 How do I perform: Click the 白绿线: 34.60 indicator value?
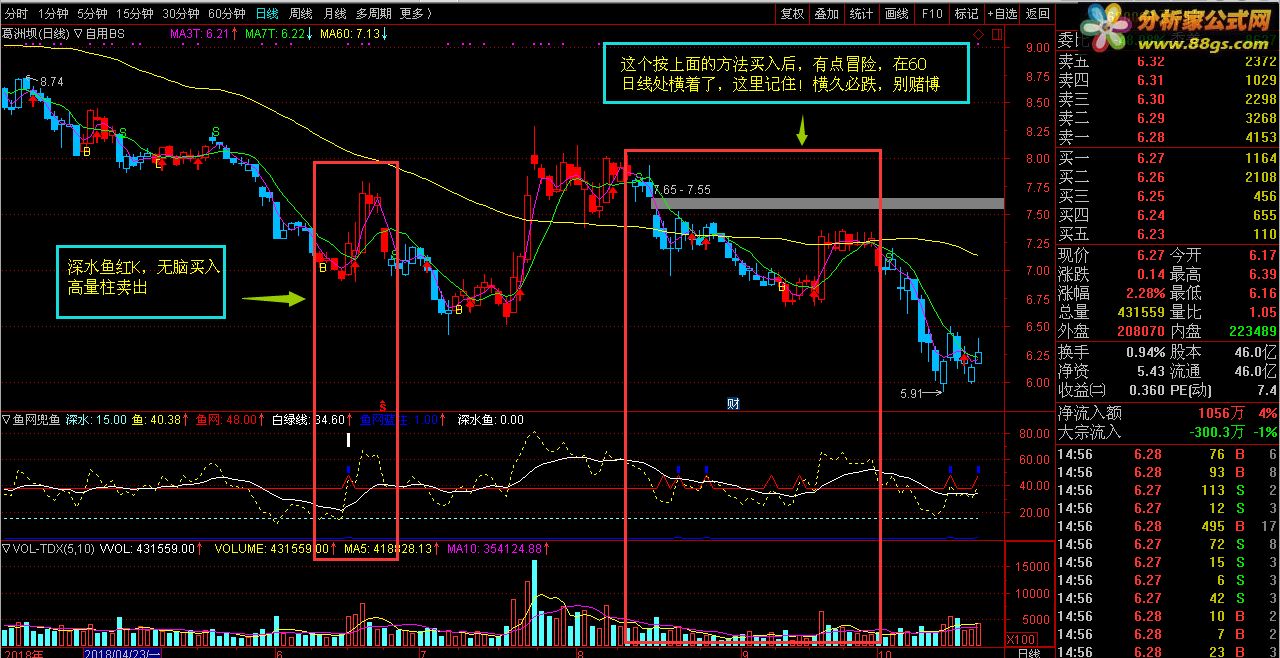coord(314,420)
